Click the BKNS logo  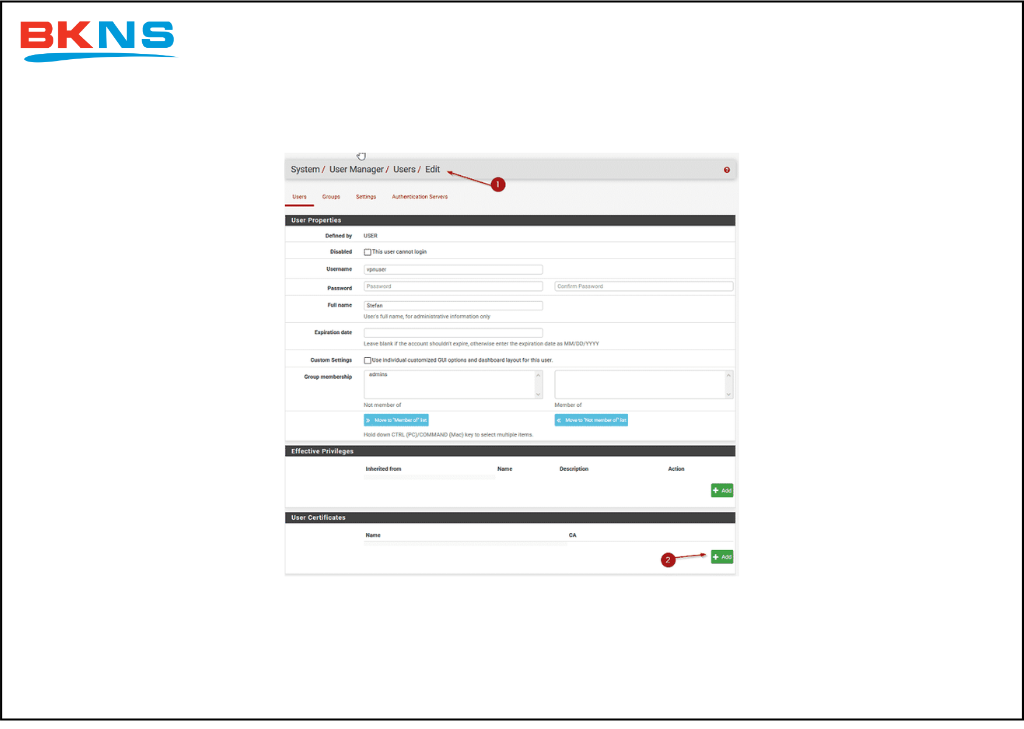97,39
